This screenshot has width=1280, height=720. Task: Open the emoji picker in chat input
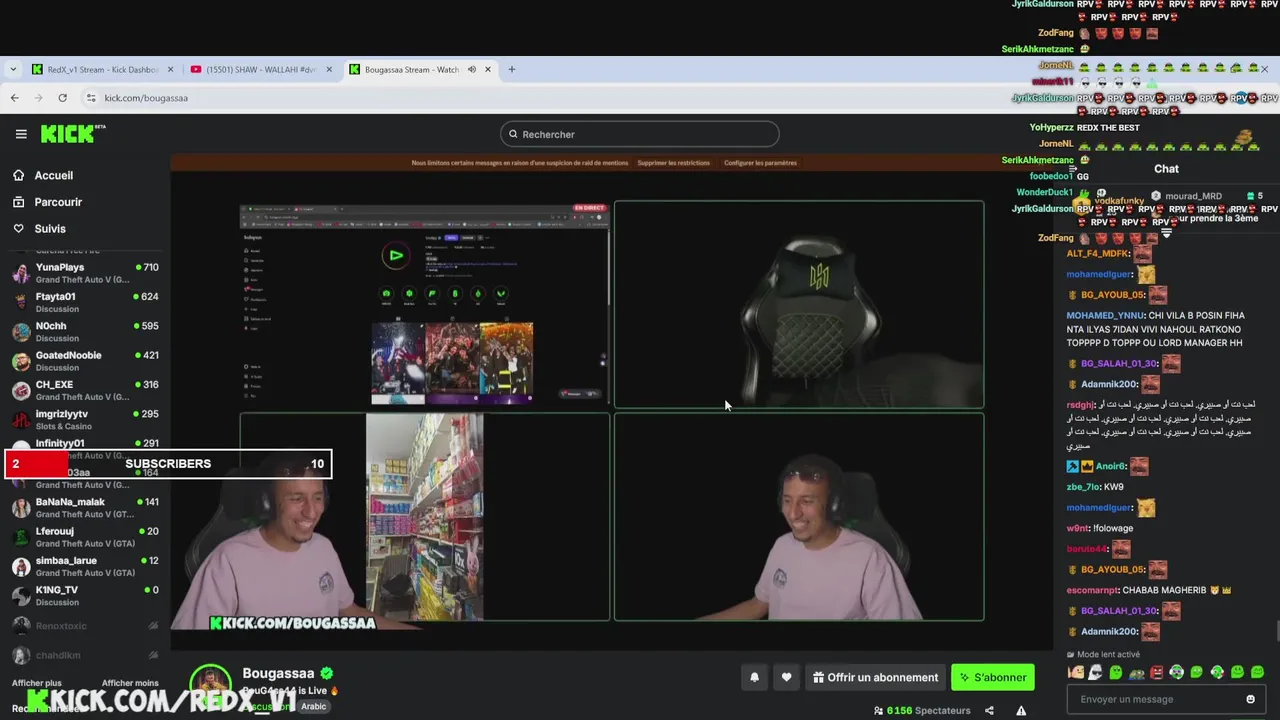tap(1250, 699)
